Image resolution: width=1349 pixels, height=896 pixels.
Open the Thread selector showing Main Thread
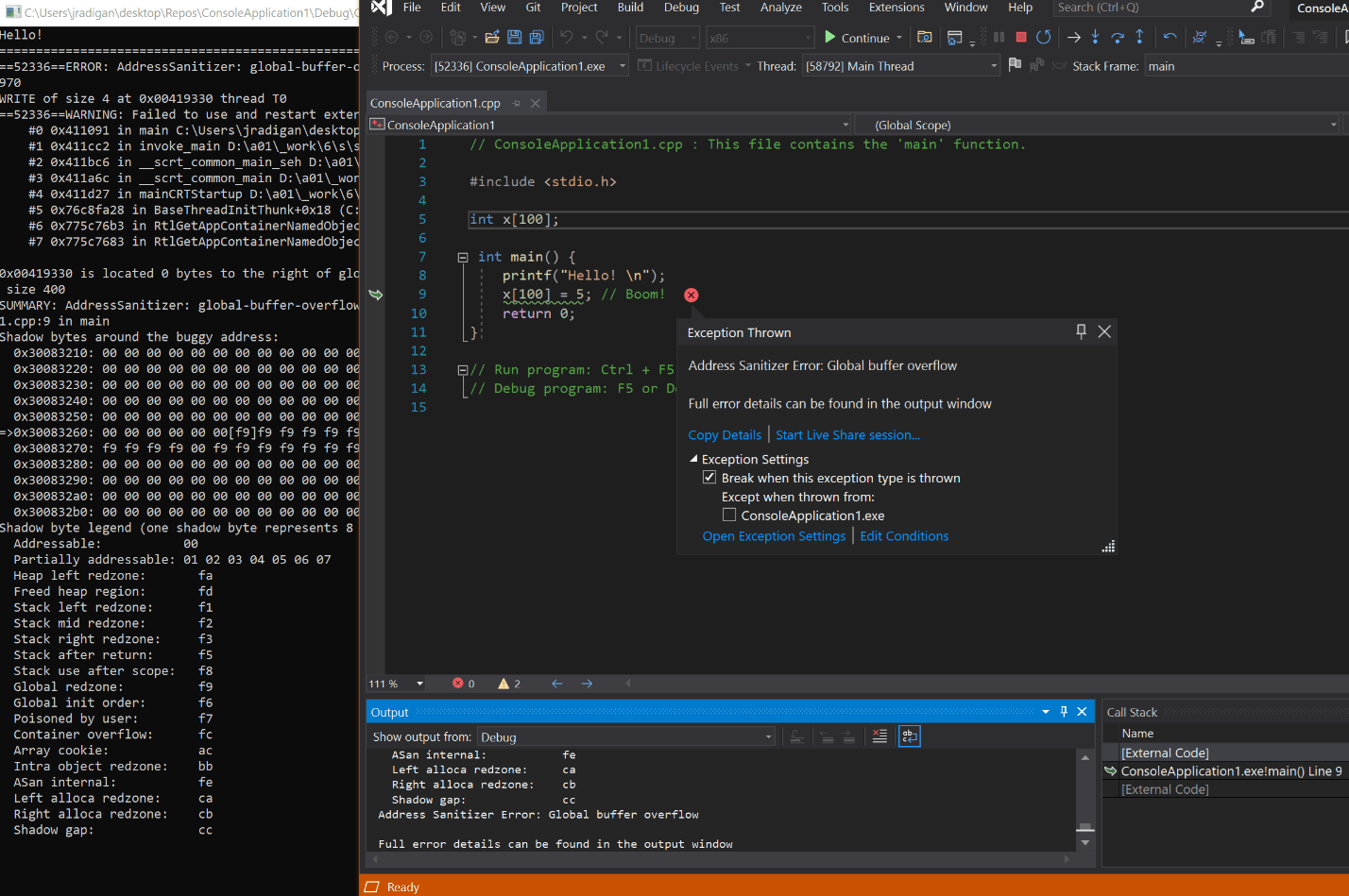897,66
